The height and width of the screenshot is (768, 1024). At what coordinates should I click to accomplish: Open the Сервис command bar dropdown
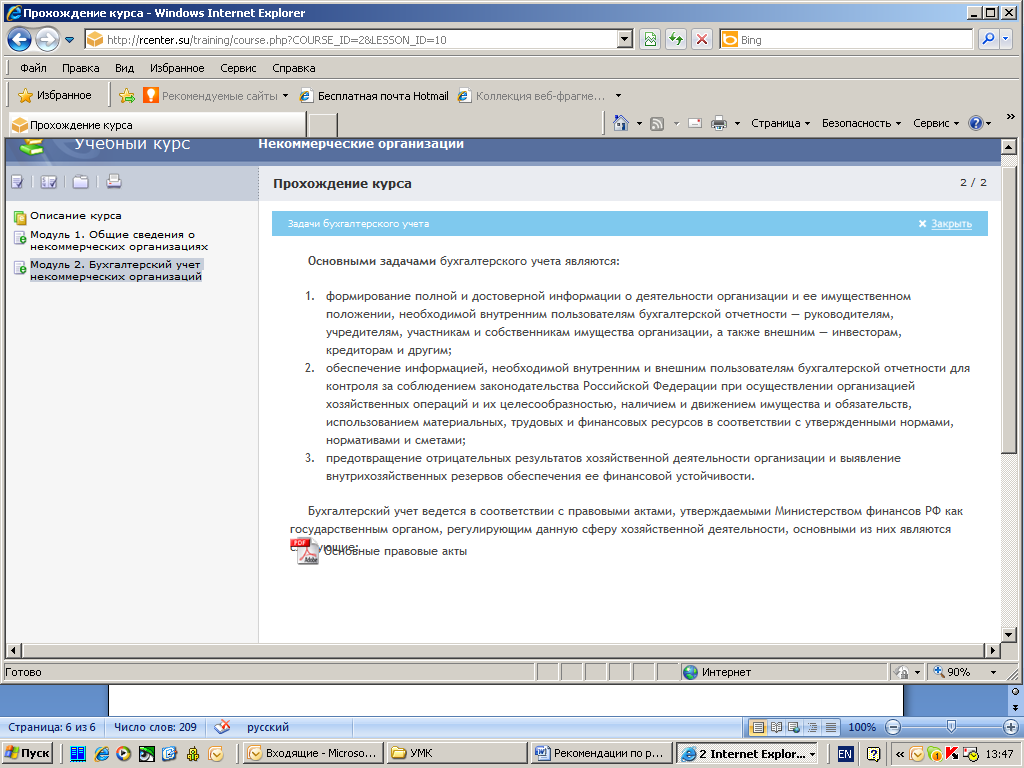tap(936, 123)
